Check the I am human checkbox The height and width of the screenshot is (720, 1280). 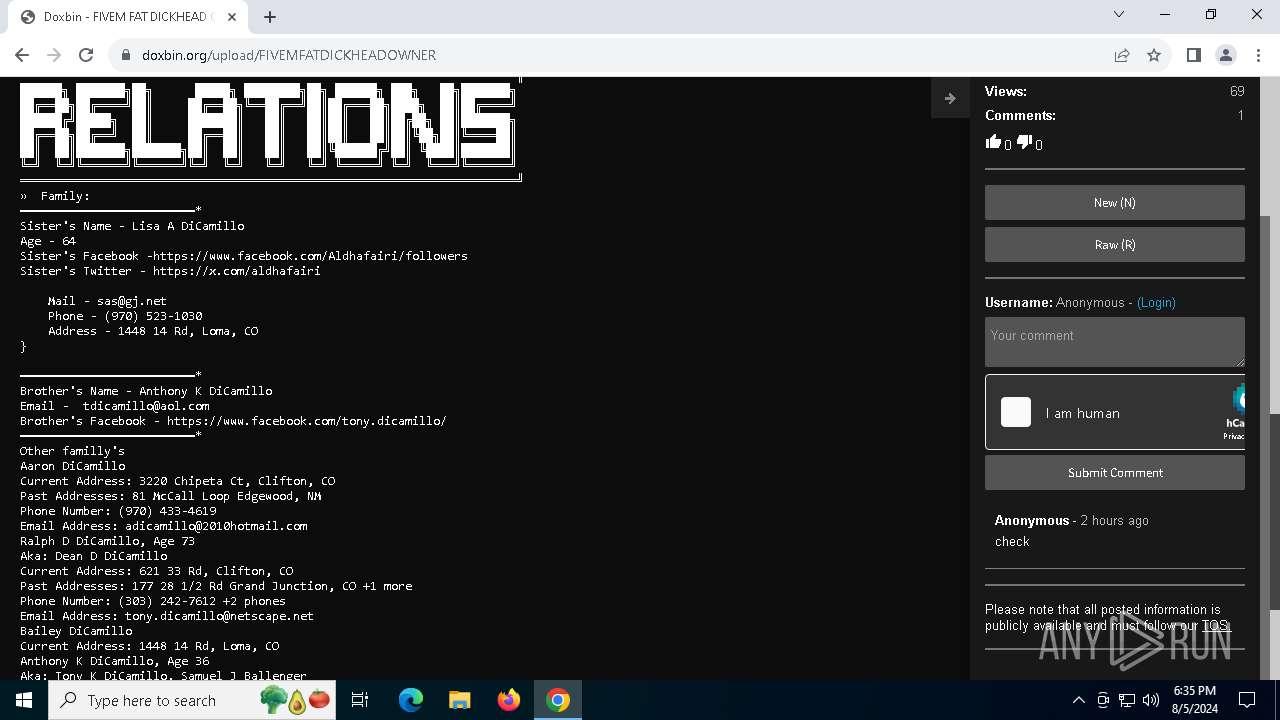pyautogui.click(x=1016, y=412)
